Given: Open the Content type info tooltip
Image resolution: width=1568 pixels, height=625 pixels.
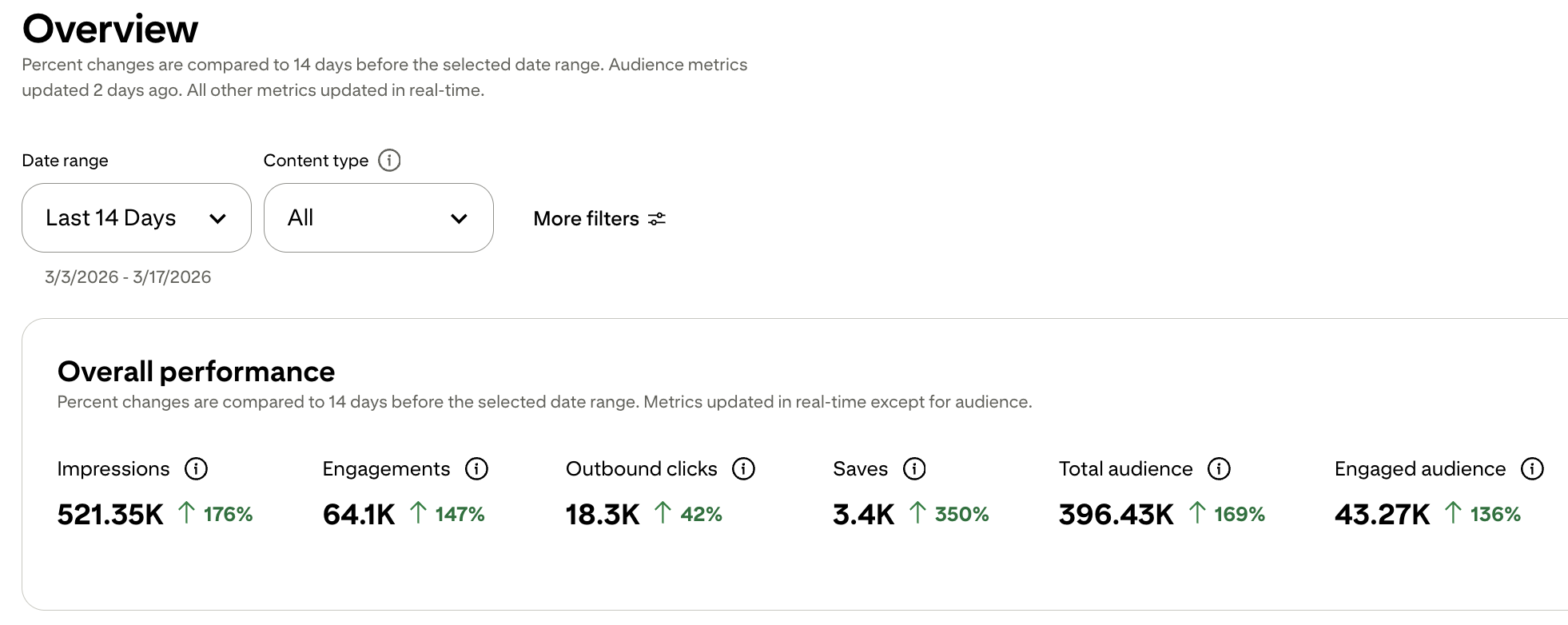Looking at the screenshot, I should [x=389, y=161].
